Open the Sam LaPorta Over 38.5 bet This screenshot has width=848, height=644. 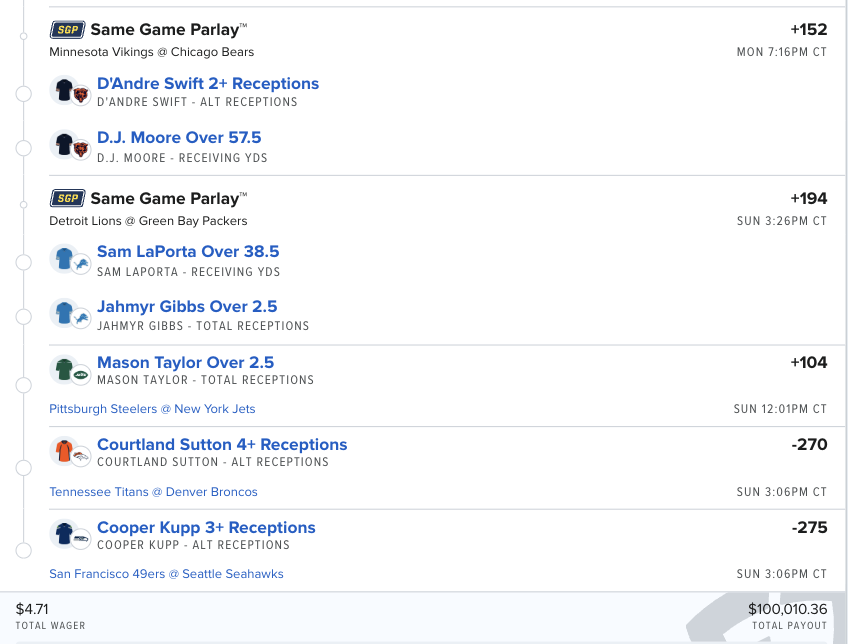(188, 251)
